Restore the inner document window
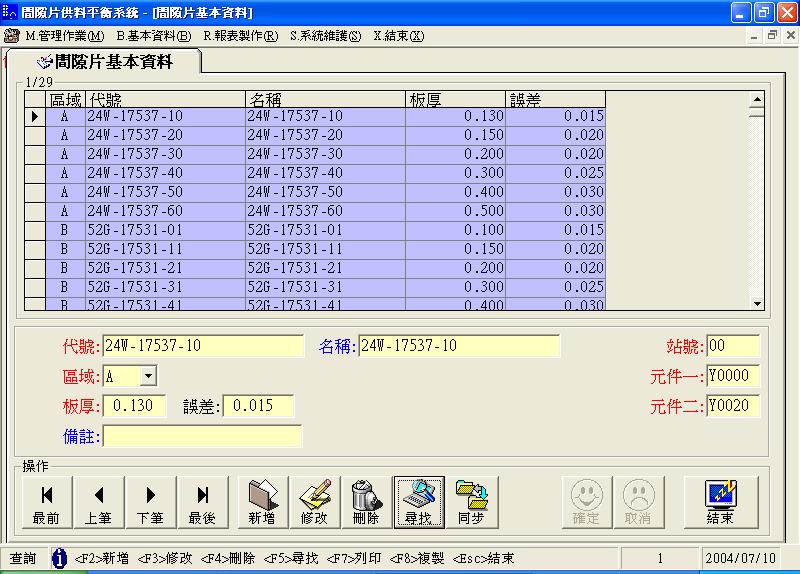The height and width of the screenshot is (574, 800). [772, 35]
